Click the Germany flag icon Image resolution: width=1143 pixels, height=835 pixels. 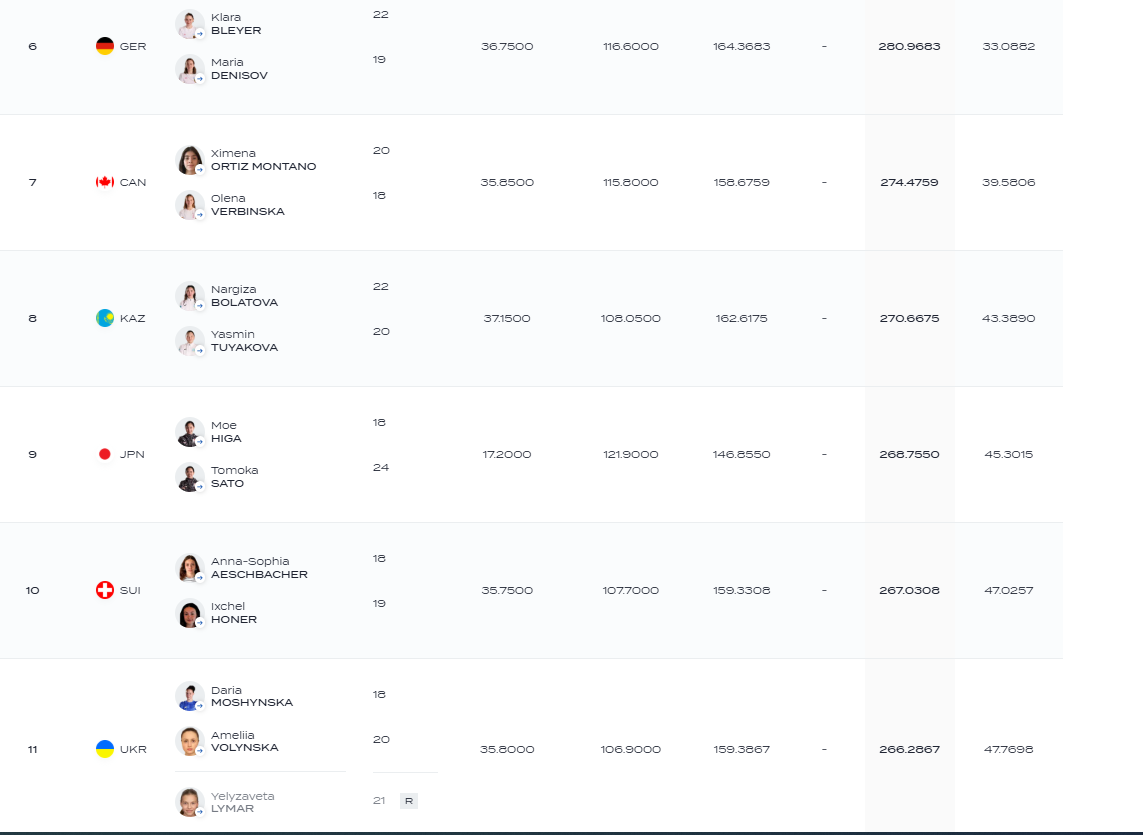click(x=105, y=46)
